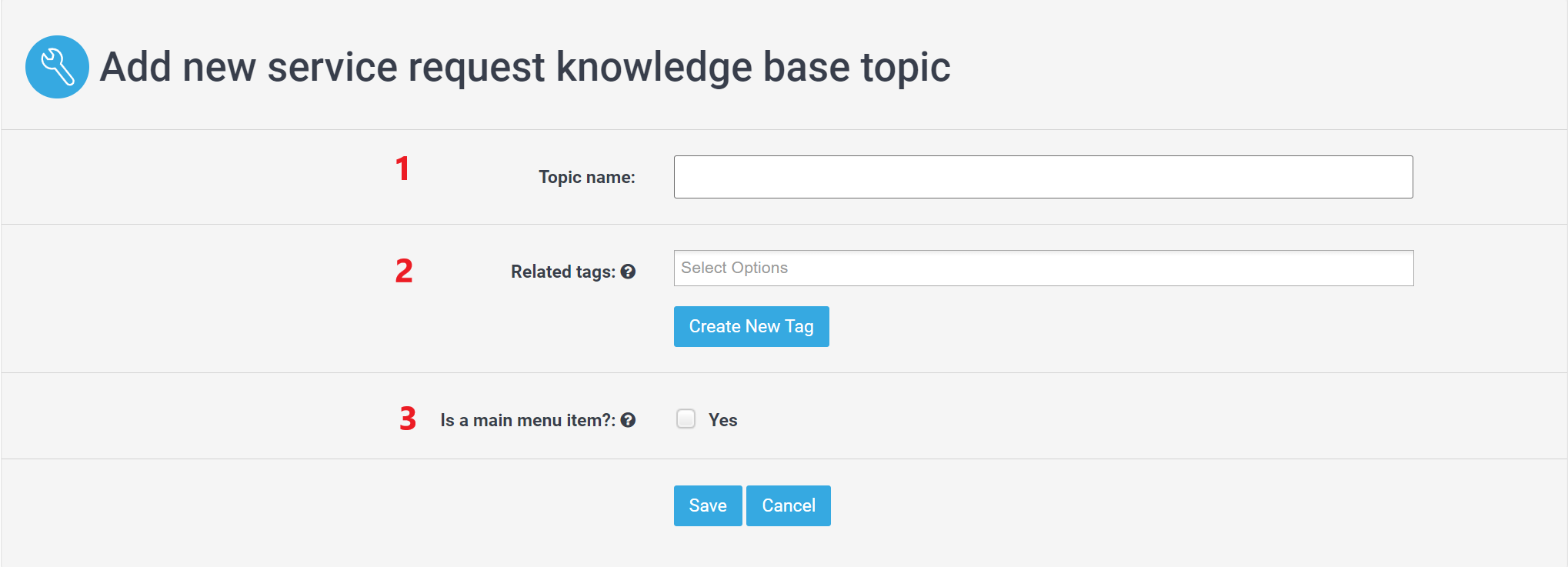Click the Yes label next to the checkbox
Viewport: 1568px width, 567px height.
pyautogui.click(x=722, y=420)
